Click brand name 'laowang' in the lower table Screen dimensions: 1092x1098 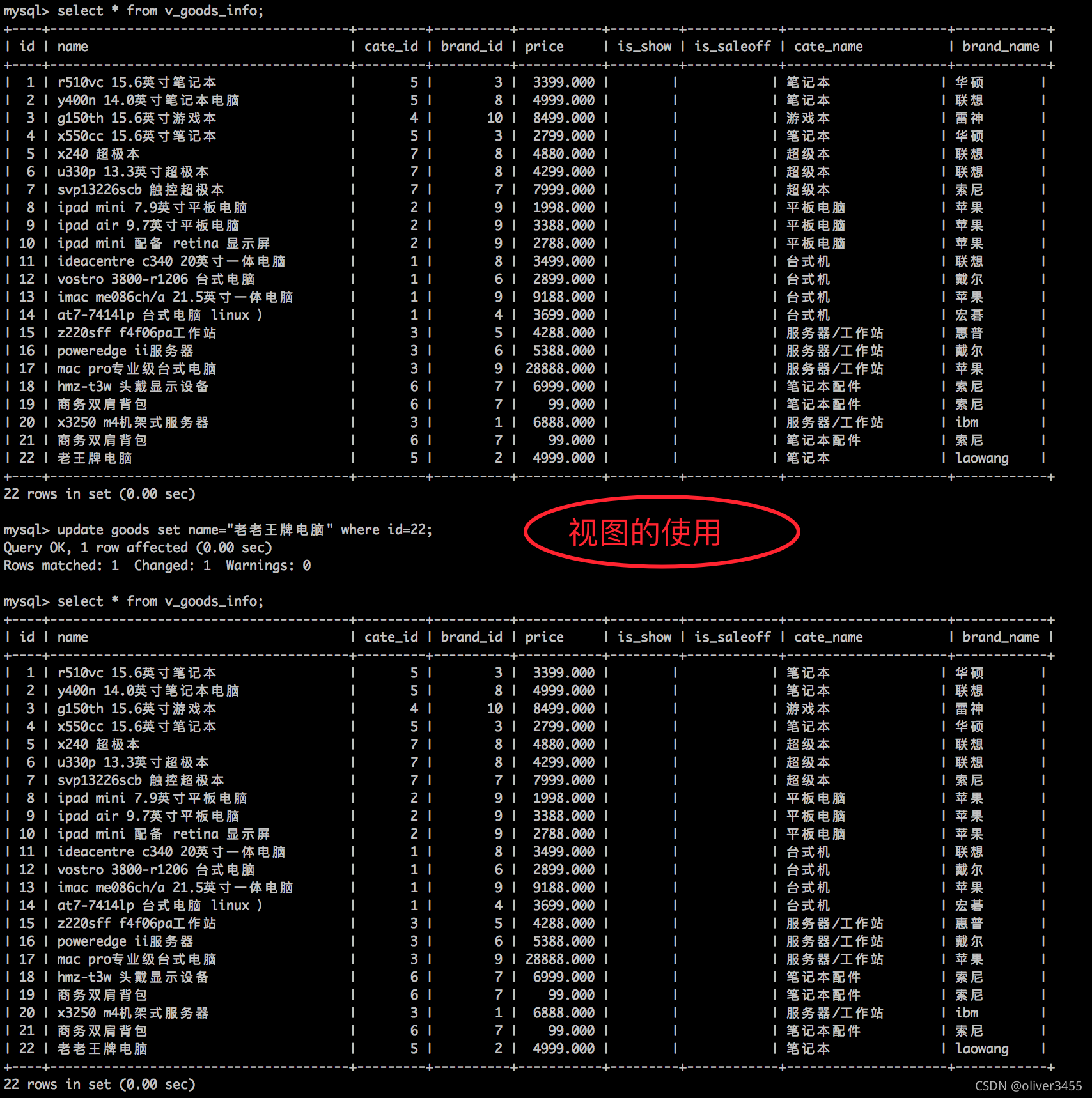(982, 1049)
